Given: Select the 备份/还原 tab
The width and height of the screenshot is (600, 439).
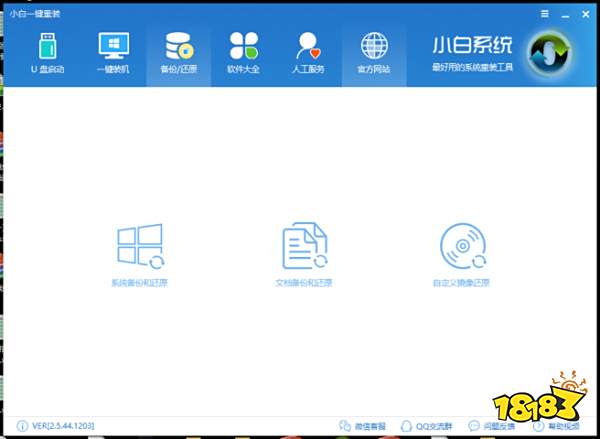Looking at the screenshot, I should coord(179,53).
